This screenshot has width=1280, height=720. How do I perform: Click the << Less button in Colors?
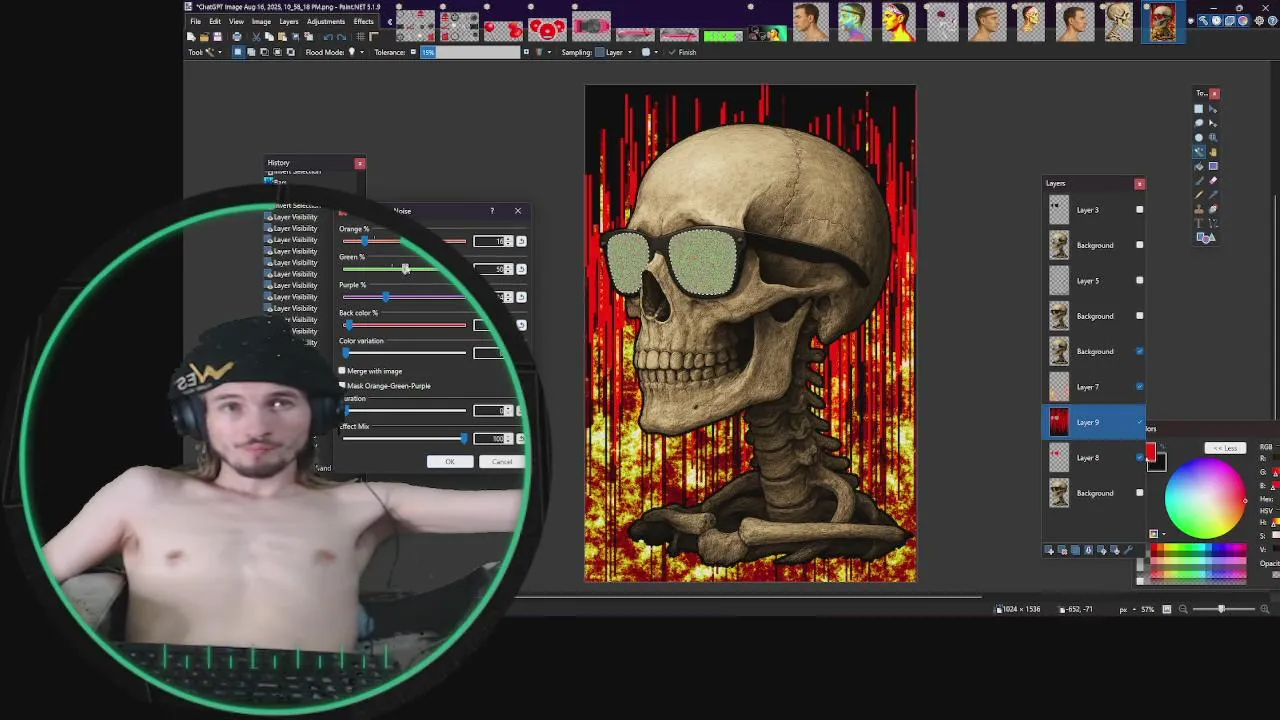tap(1225, 448)
